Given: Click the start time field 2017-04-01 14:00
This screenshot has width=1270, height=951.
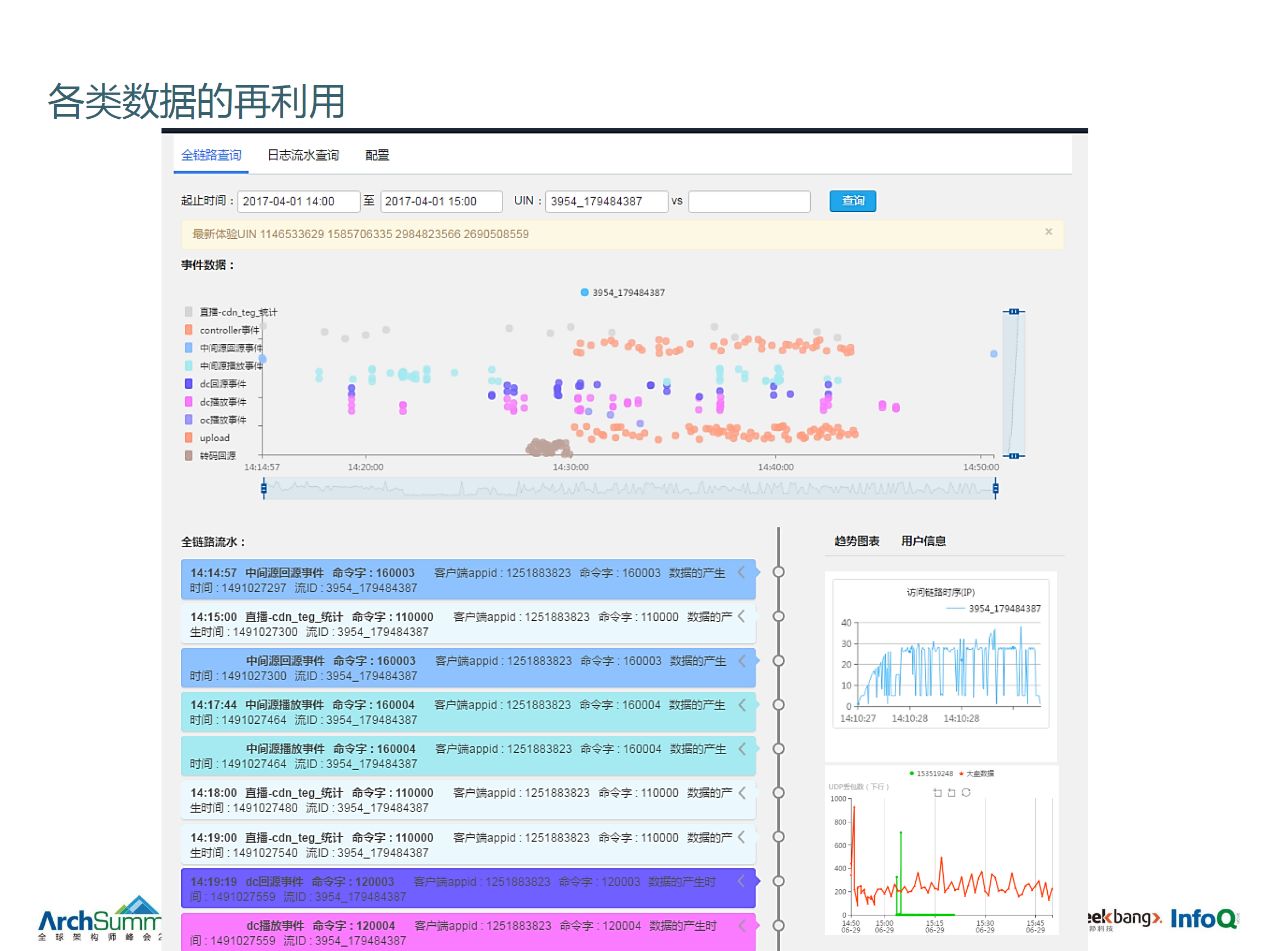Looking at the screenshot, I should pos(298,201).
